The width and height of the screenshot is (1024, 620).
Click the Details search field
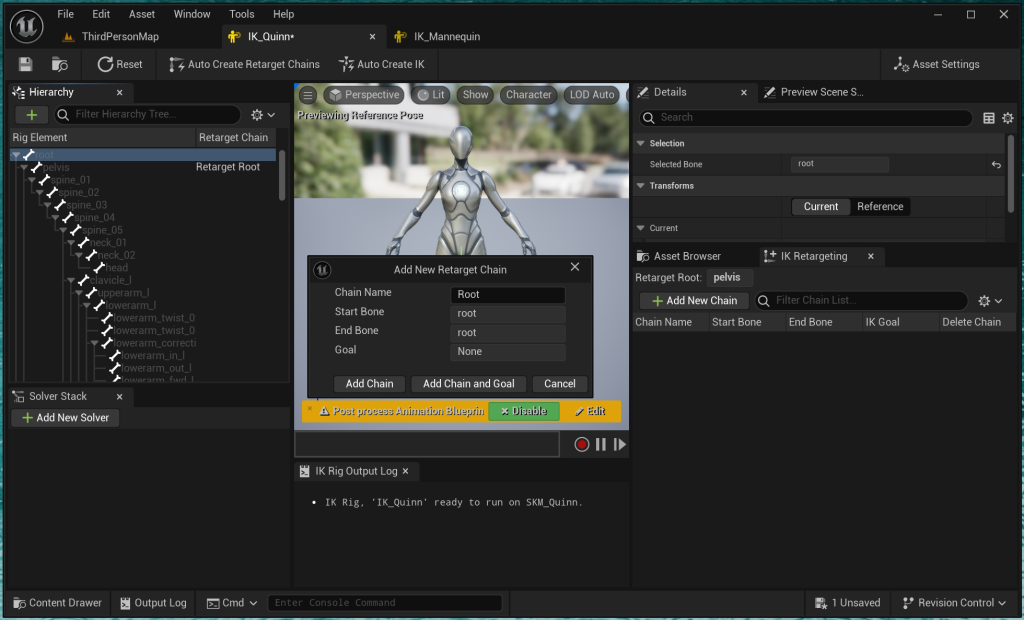[x=806, y=118]
